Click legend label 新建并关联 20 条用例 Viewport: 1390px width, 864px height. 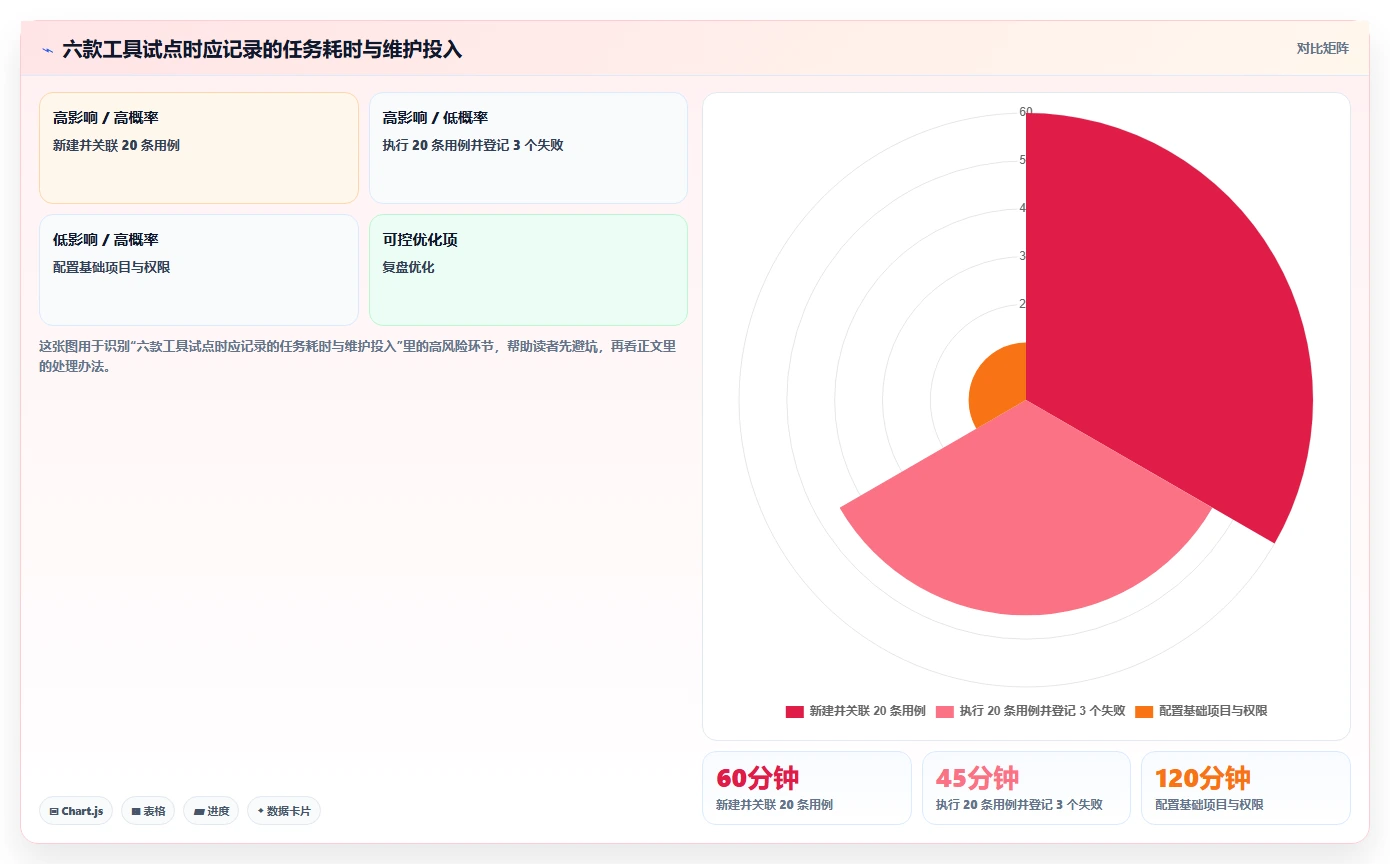click(x=867, y=711)
